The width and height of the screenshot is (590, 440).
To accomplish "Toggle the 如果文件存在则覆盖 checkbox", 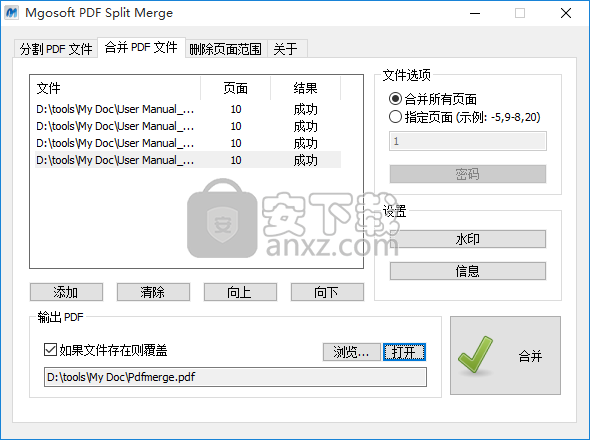I will click(50, 350).
